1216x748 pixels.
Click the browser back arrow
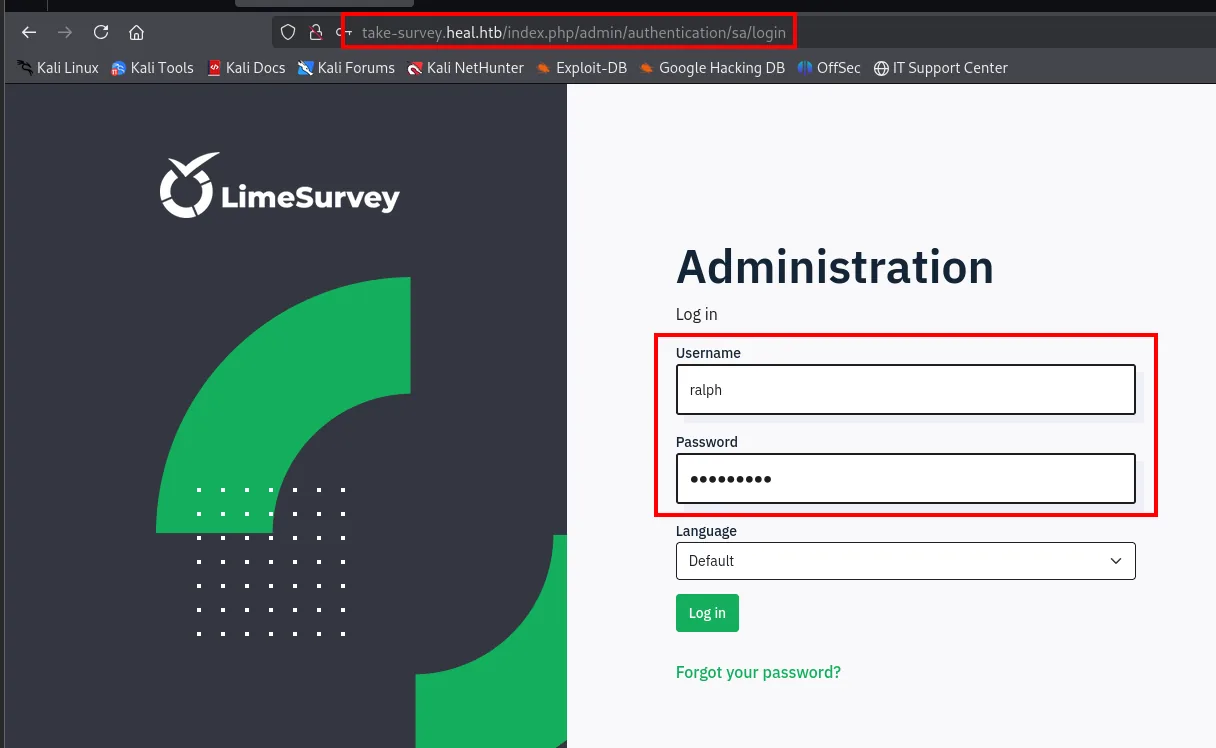click(x=29, y=32)
